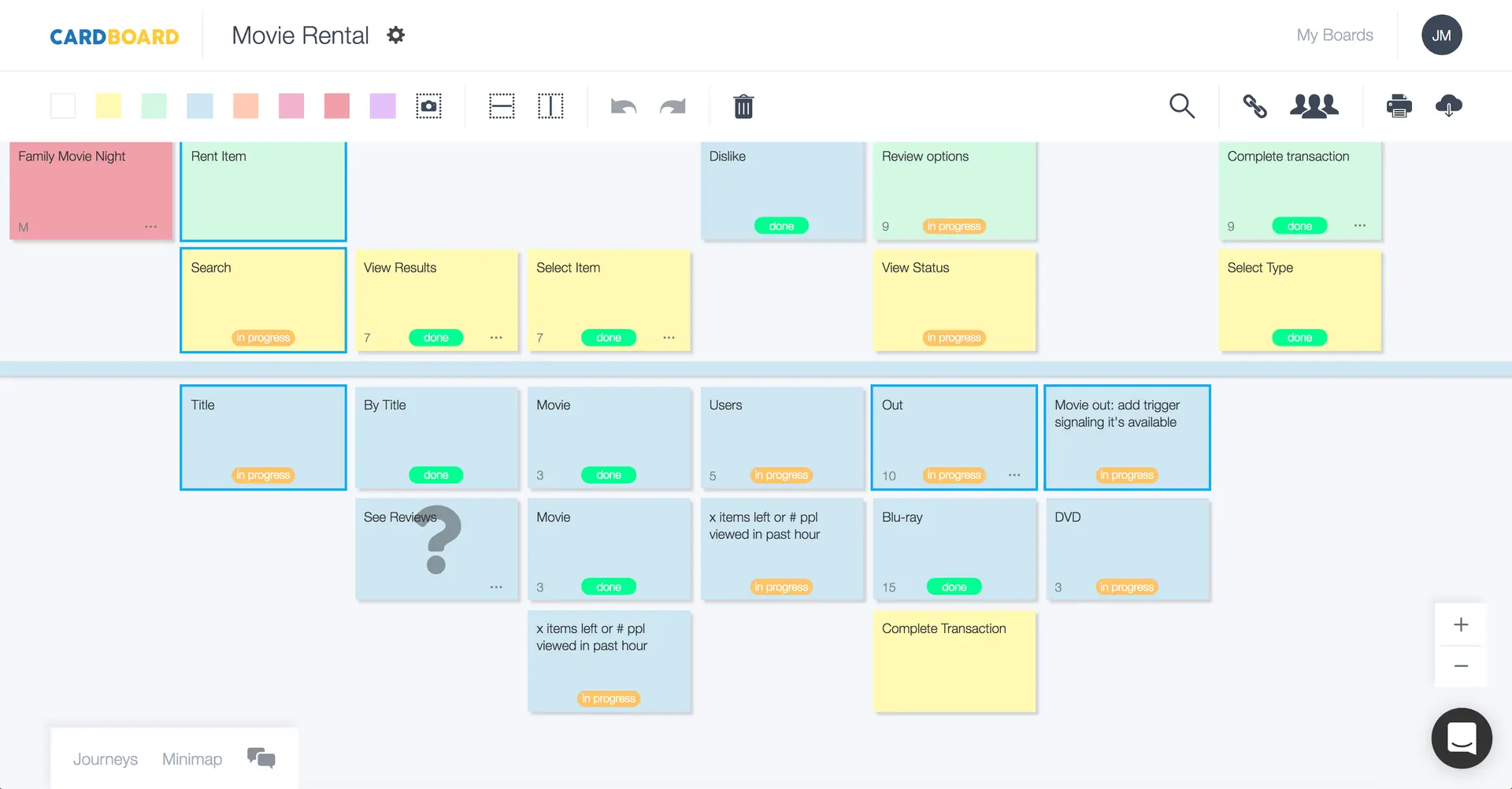The image size is (1512, 789).
Task: Click the share link icon
Action: pyautogui.click(x=1254, y=106)
